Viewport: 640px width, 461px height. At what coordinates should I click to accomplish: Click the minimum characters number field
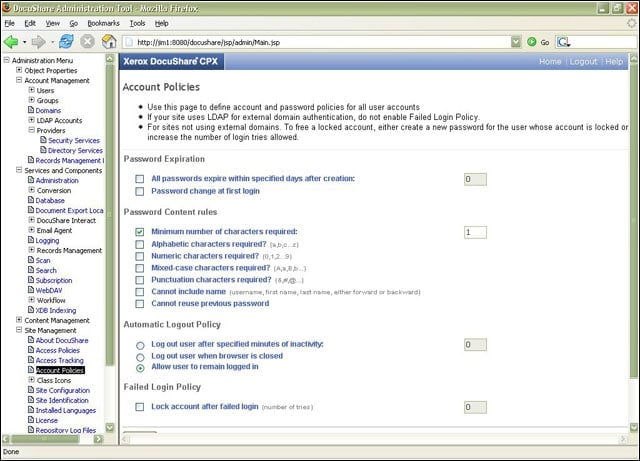tap(475, 232)
